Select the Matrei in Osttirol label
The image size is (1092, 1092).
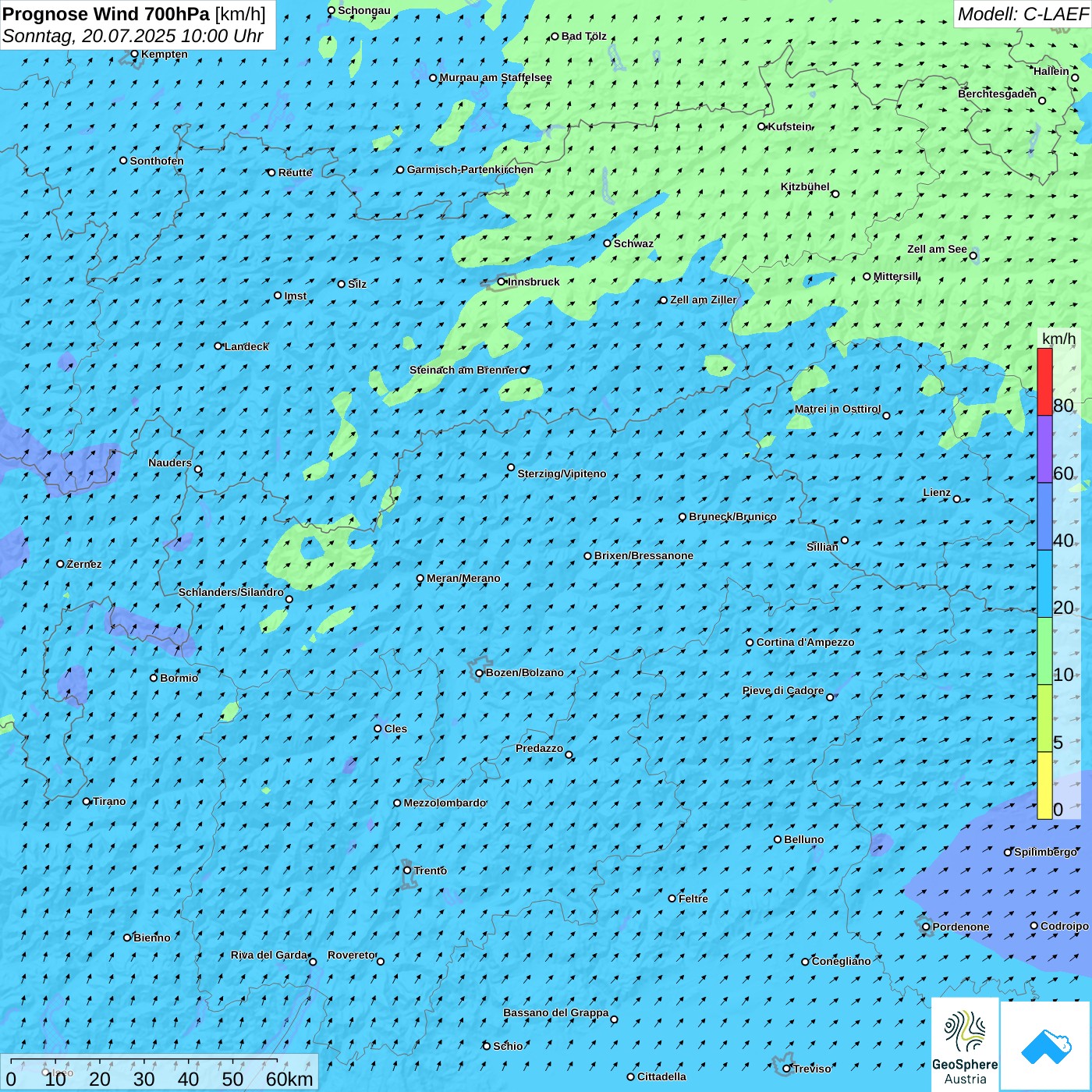click(x=838, y=409)
